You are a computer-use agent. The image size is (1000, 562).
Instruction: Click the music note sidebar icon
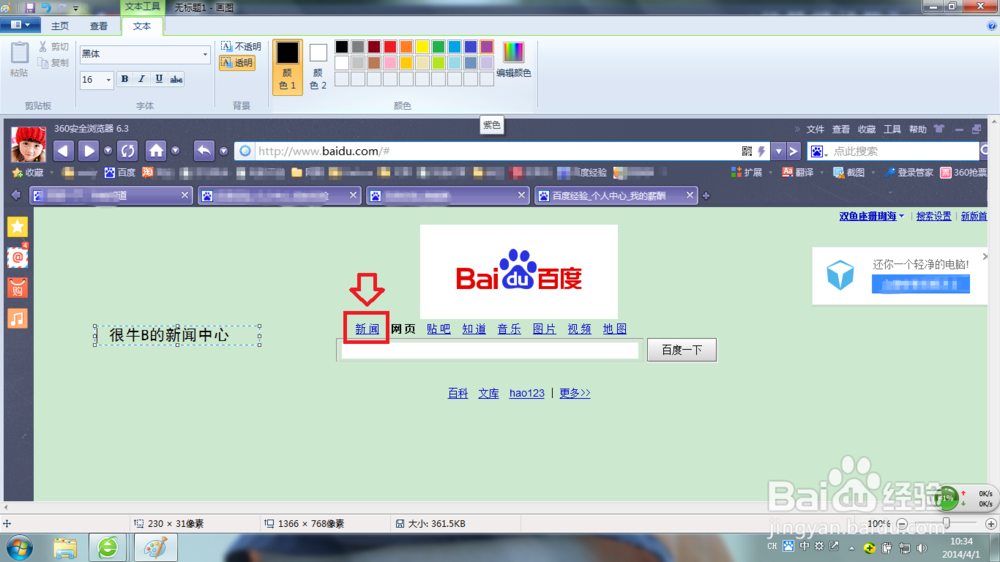(x=17, y=318)
